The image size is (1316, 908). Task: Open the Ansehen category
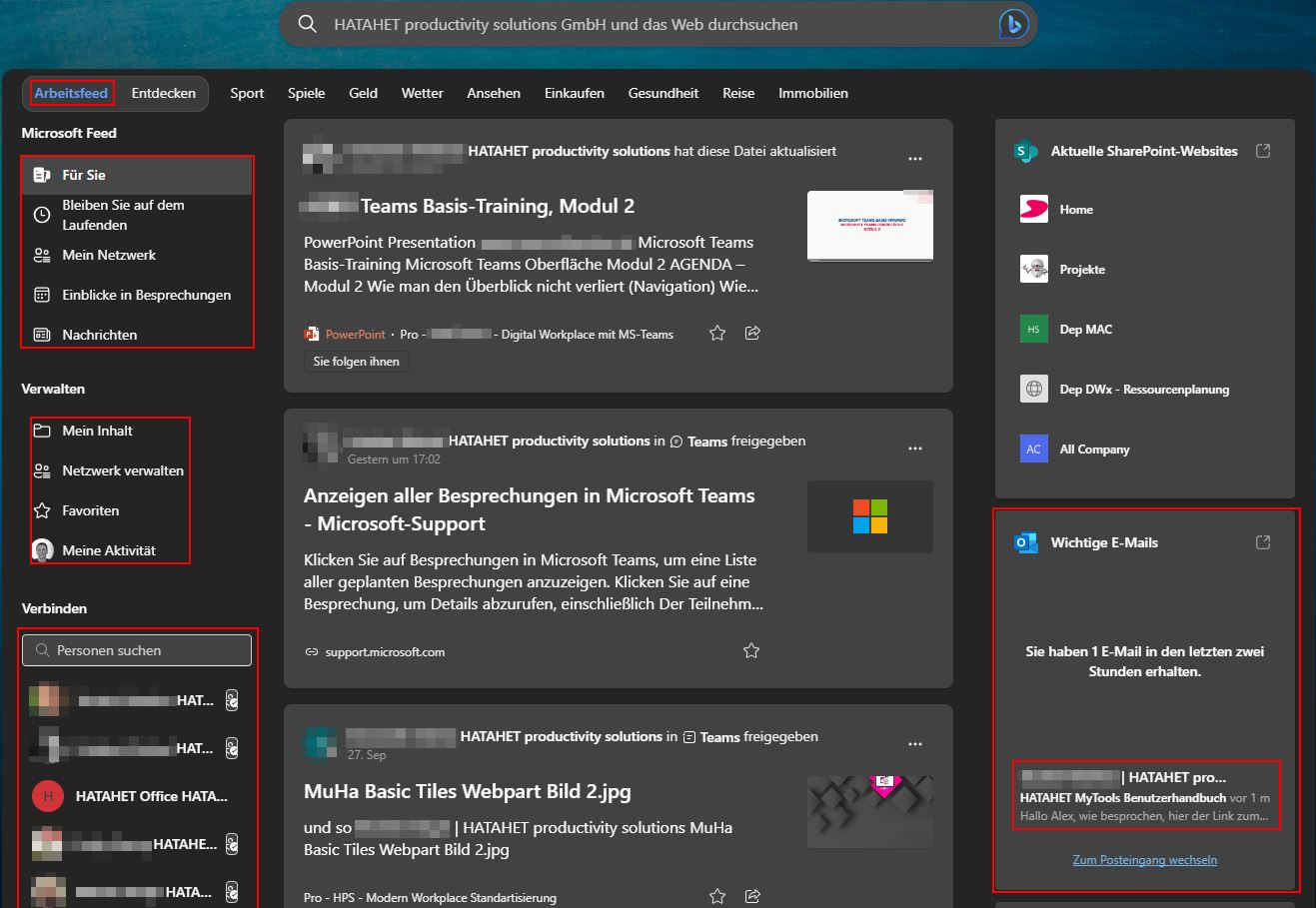coord(494,93)
